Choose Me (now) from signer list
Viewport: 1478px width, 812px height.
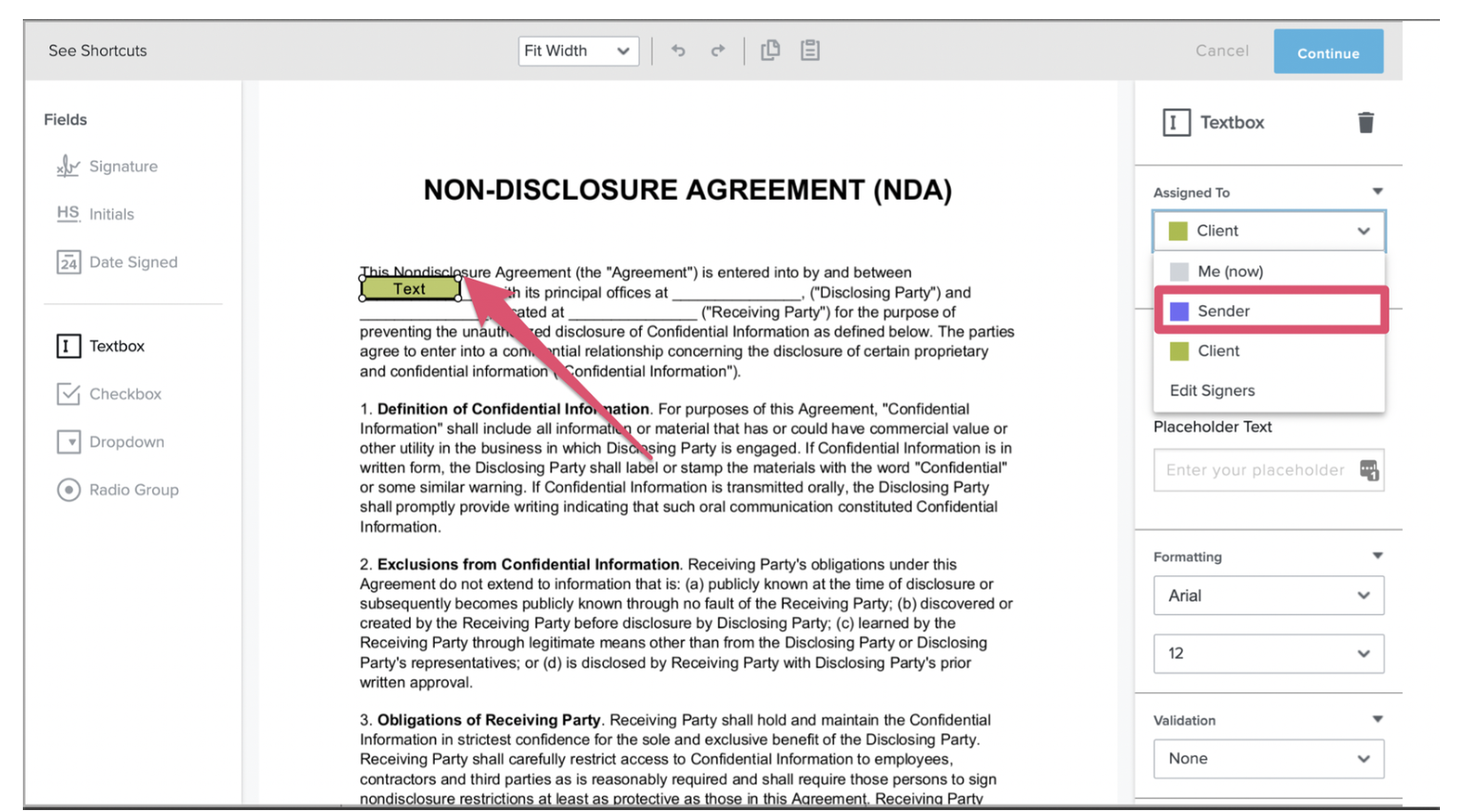(1269, 272)
